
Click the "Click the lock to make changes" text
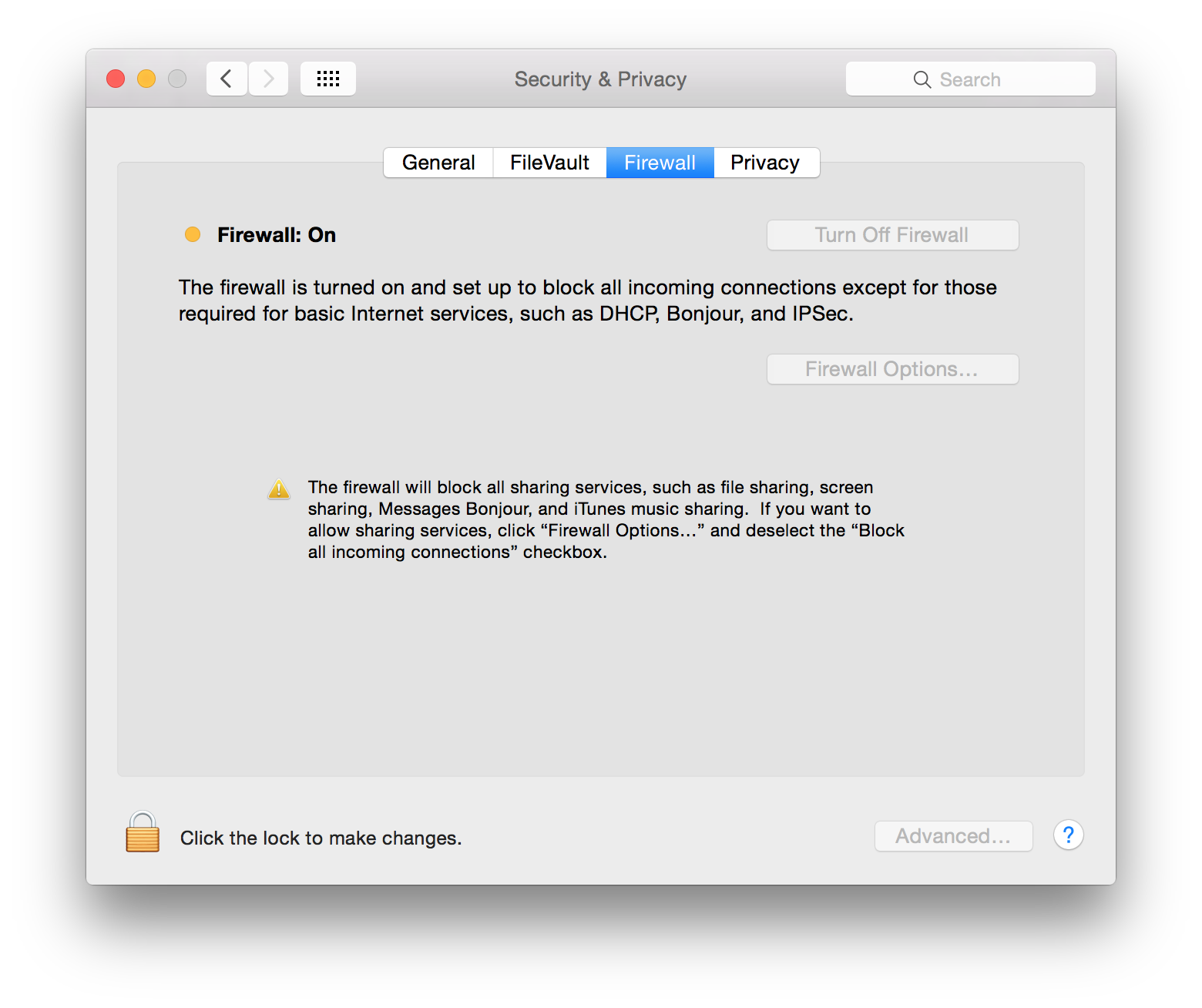(321, 838)
